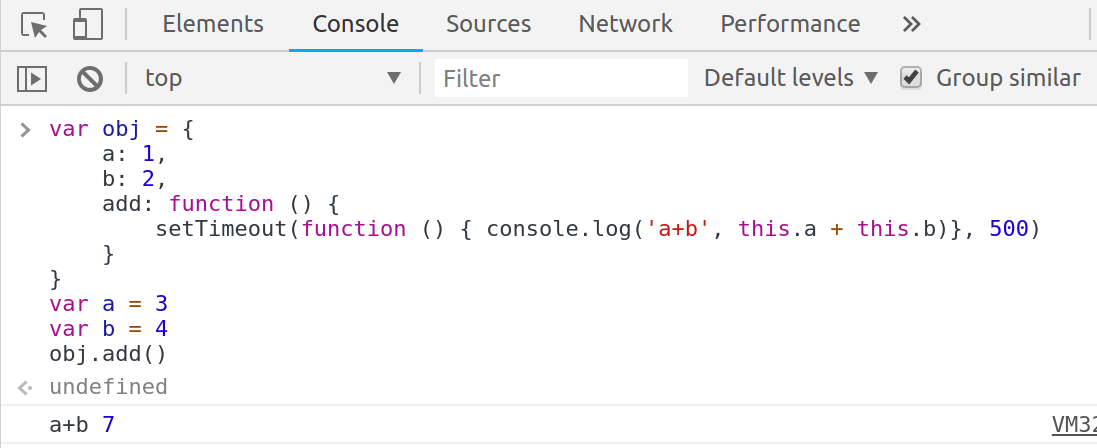Switch to the Sources tab
The image size is (1097, 448).
click(488, 25)
